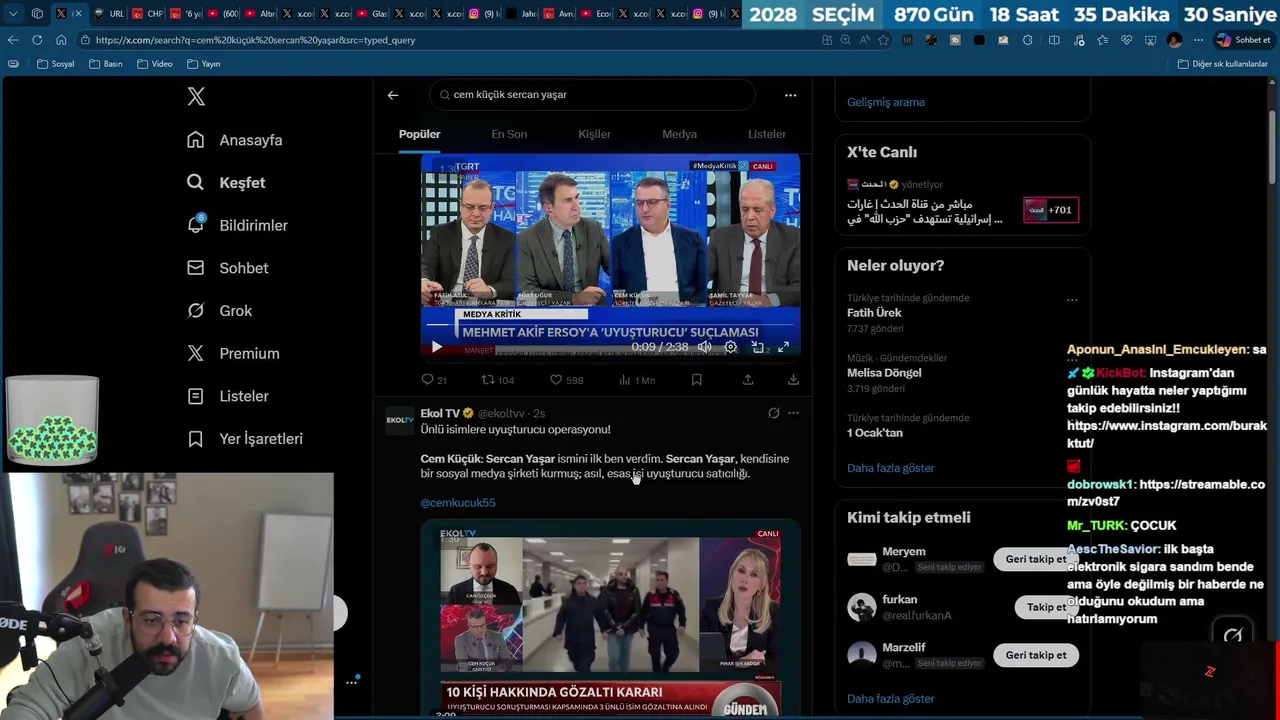Screen dimensions: 1280x720
Task: Reload the page in browser
Action: click(x=37, y=40)
